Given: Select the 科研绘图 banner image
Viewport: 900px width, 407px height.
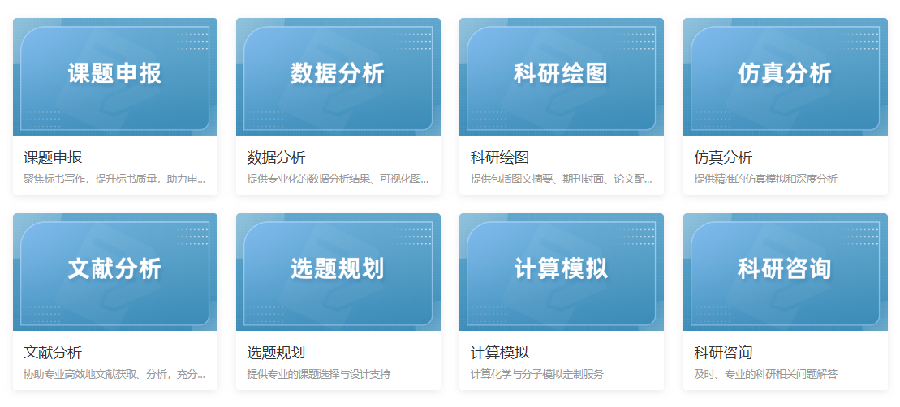Looking at the screenshot, I should (561, 76).
